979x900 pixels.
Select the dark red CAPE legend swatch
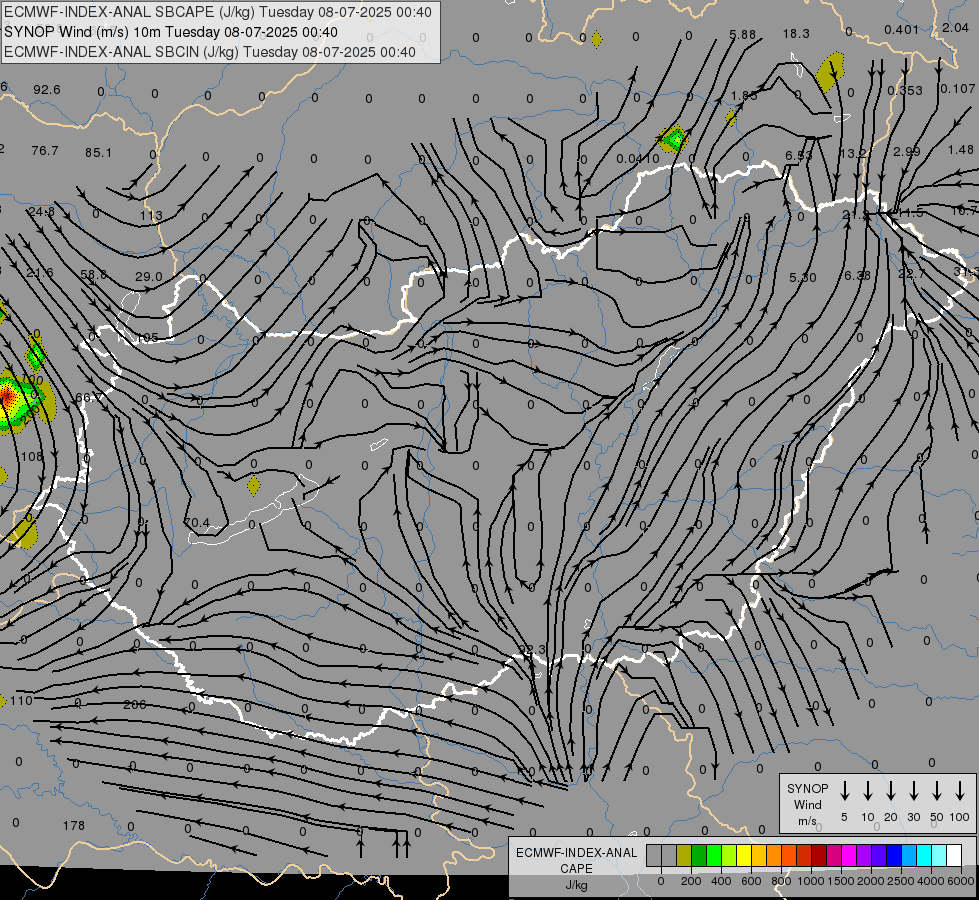point(819,856)
